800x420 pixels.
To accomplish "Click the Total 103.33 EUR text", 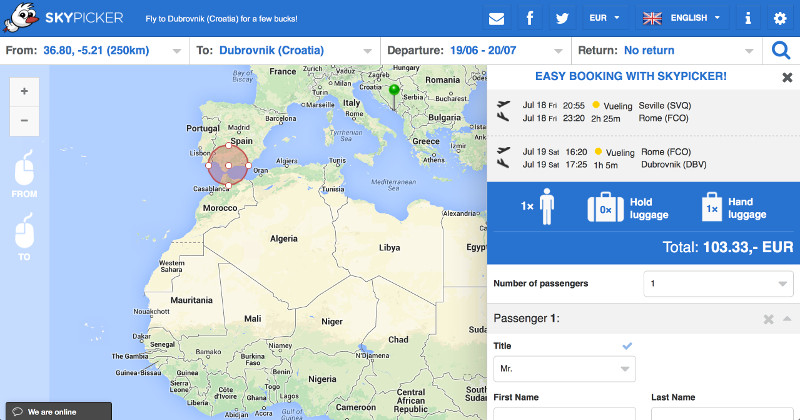I will 728,248.
